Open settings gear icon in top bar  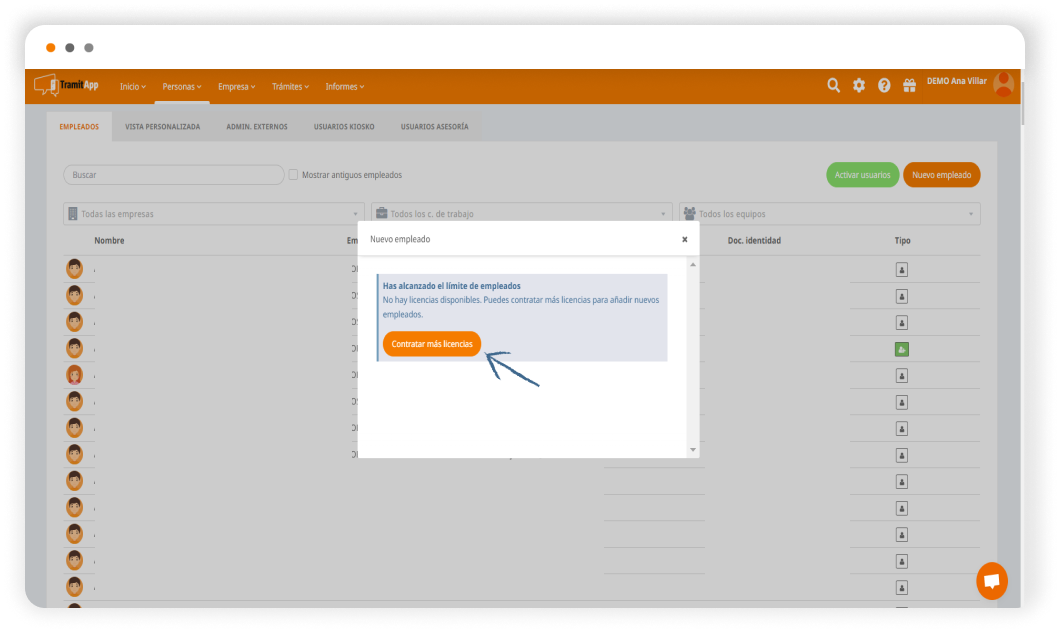point(858,86)
